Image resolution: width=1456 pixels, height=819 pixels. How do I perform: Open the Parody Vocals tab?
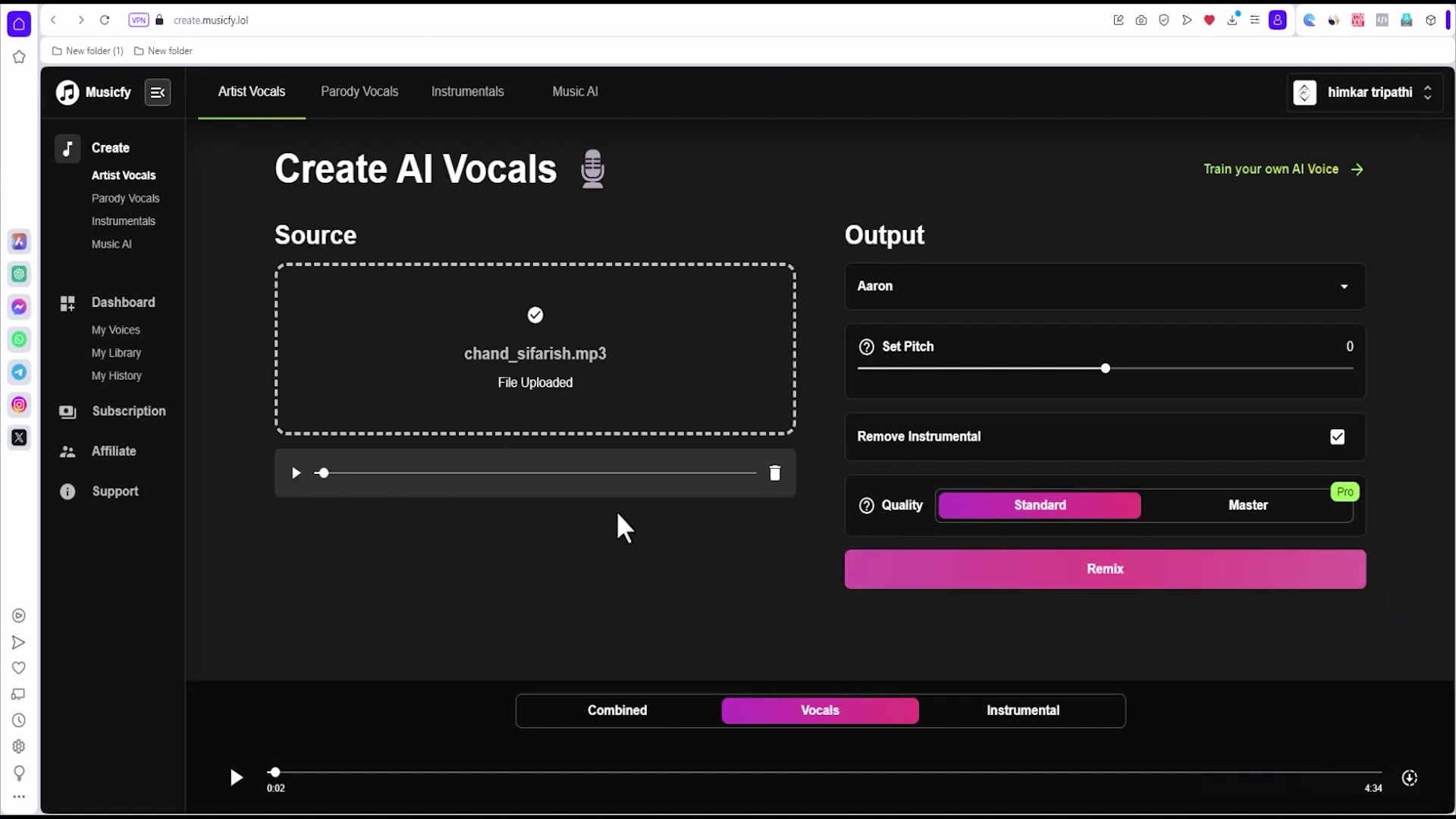[359, 92]
